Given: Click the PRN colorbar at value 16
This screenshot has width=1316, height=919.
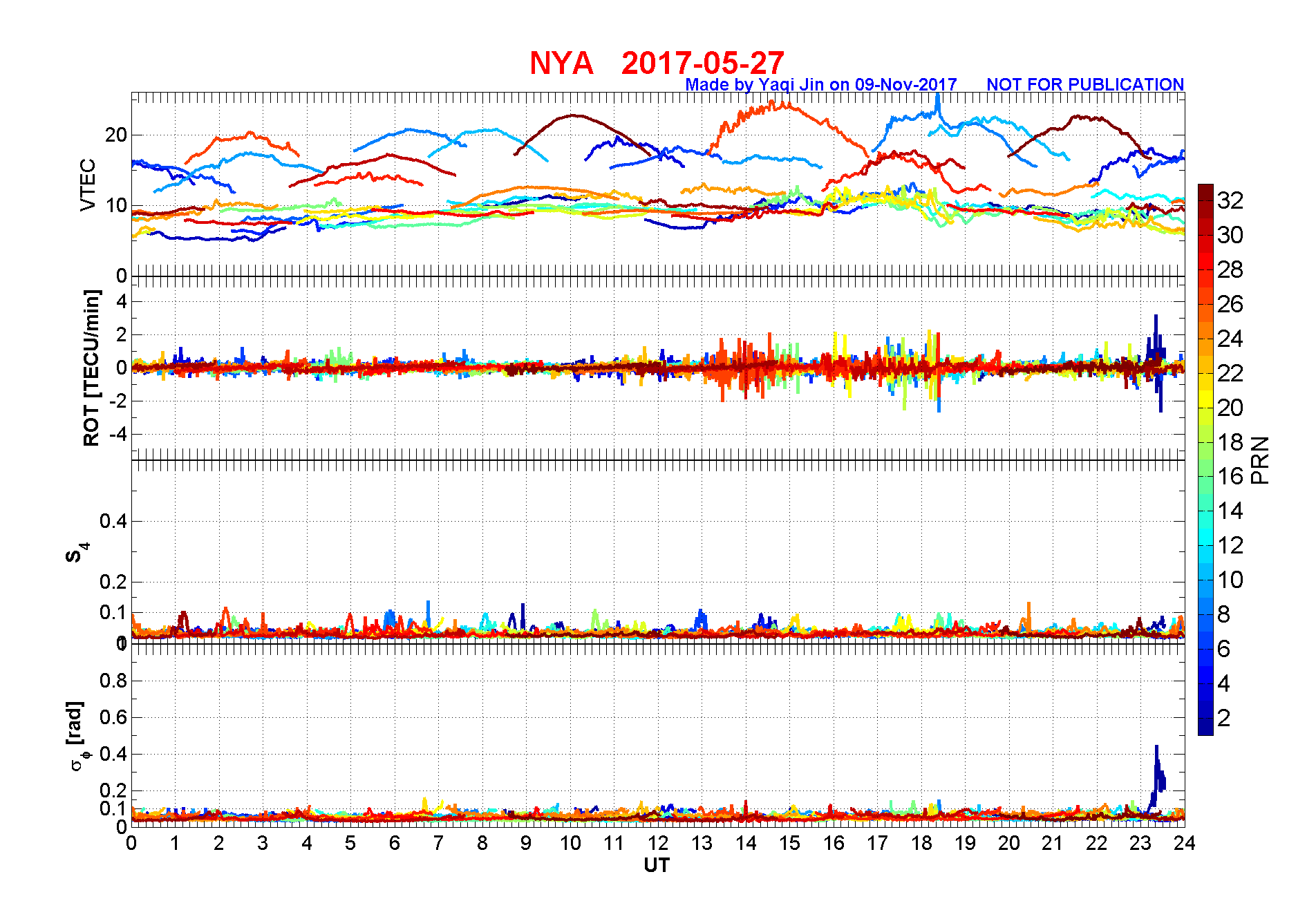Looking at the screenshot, I should (1205, 476).
